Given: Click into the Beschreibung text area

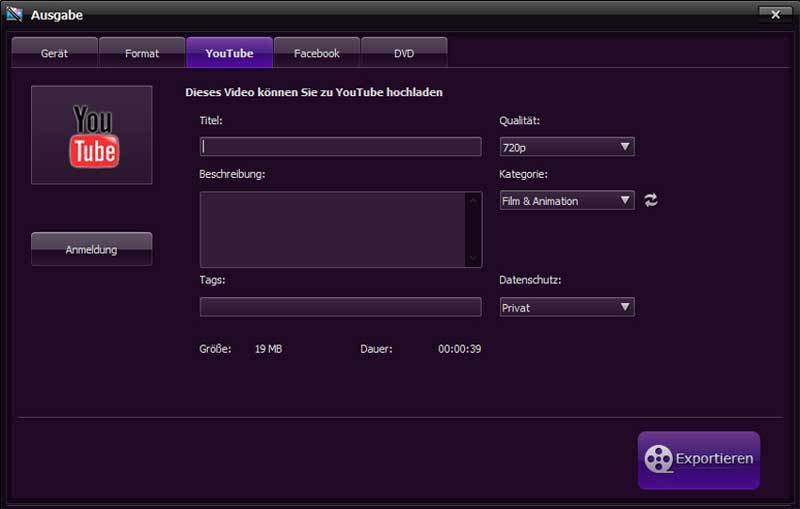Looking at the screenshot, I should click(x=333, y=230).
